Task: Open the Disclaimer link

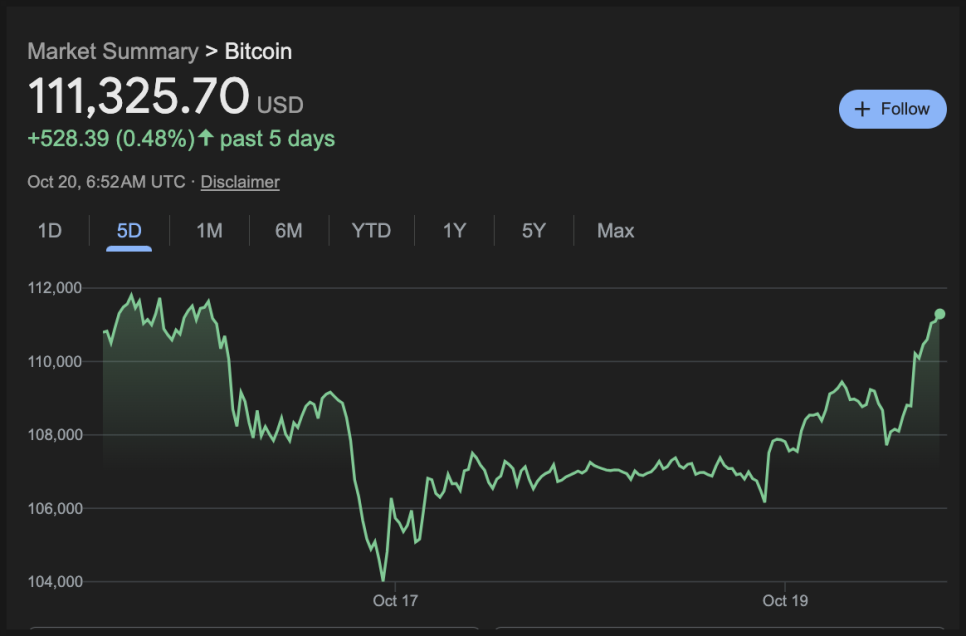Action: coord(240,182)
